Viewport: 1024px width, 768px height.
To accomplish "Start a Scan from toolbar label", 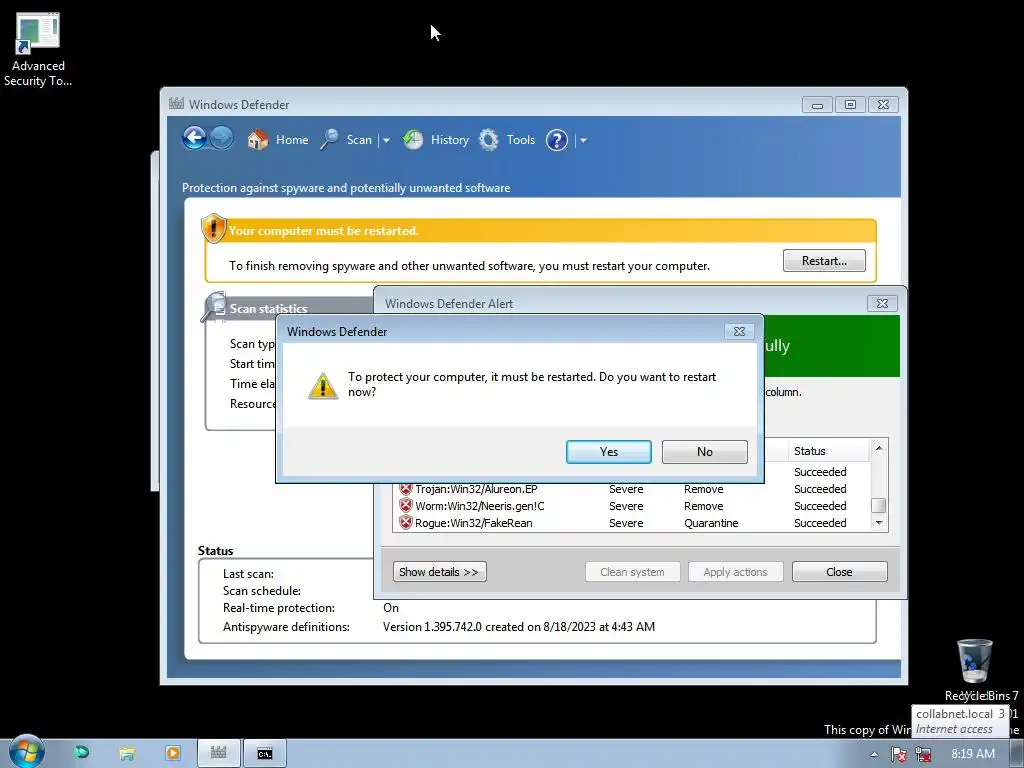I will click(359, 140).
